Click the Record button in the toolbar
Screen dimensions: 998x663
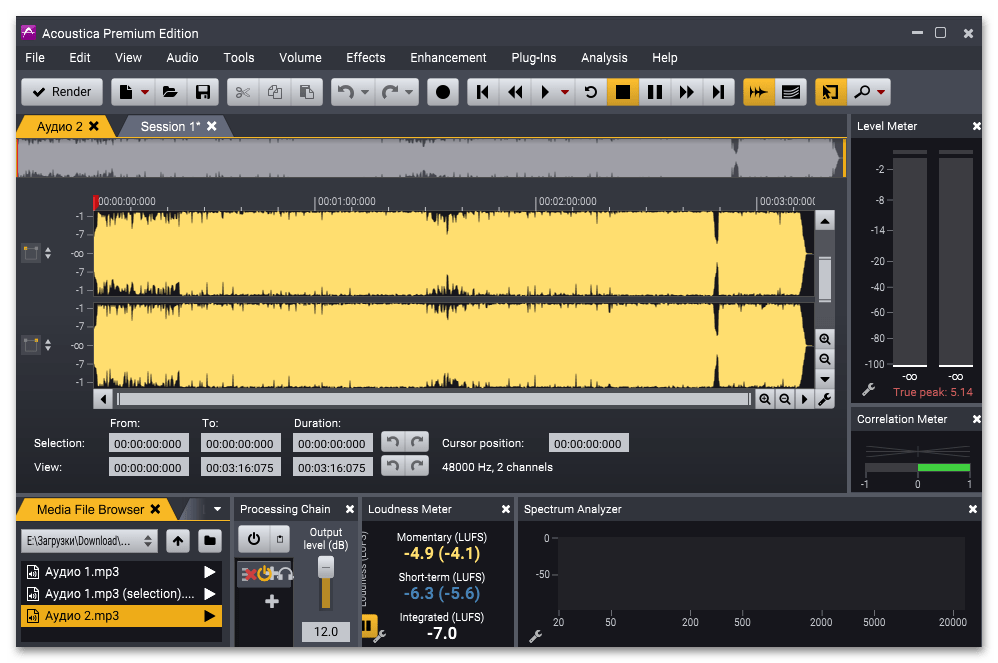click(x=443, y=92)
